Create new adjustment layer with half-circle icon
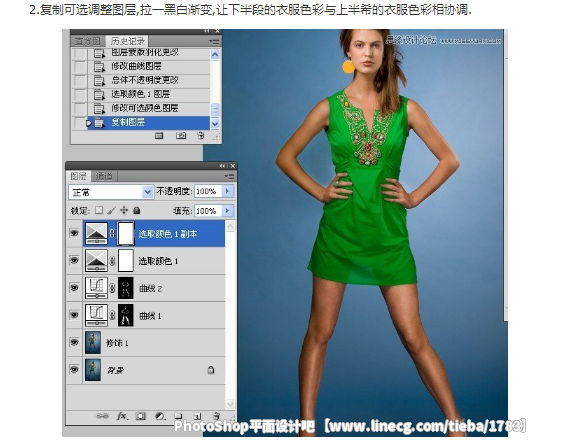This screenshot has width=582, height=445. click(160, 416)
